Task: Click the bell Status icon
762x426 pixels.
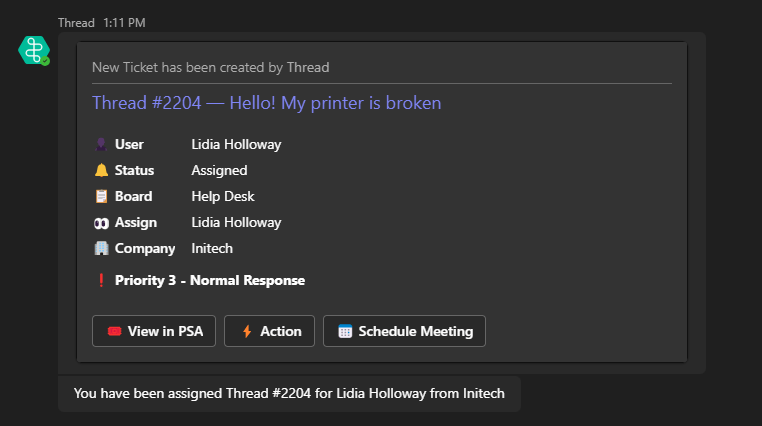Action: (x=101, y=170)
